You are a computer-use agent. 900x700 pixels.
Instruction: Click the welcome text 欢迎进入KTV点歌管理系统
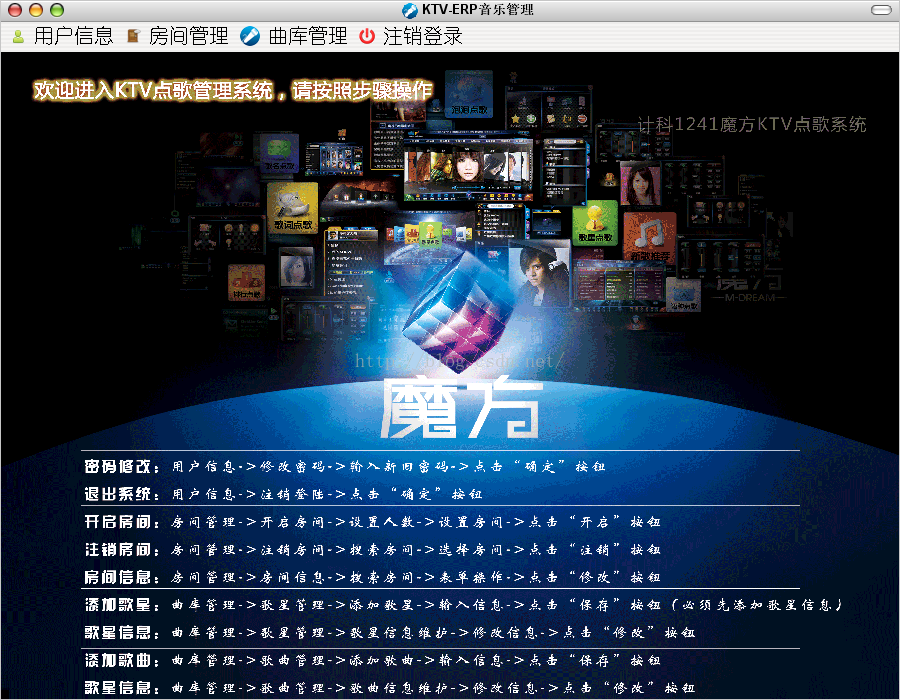153,91
